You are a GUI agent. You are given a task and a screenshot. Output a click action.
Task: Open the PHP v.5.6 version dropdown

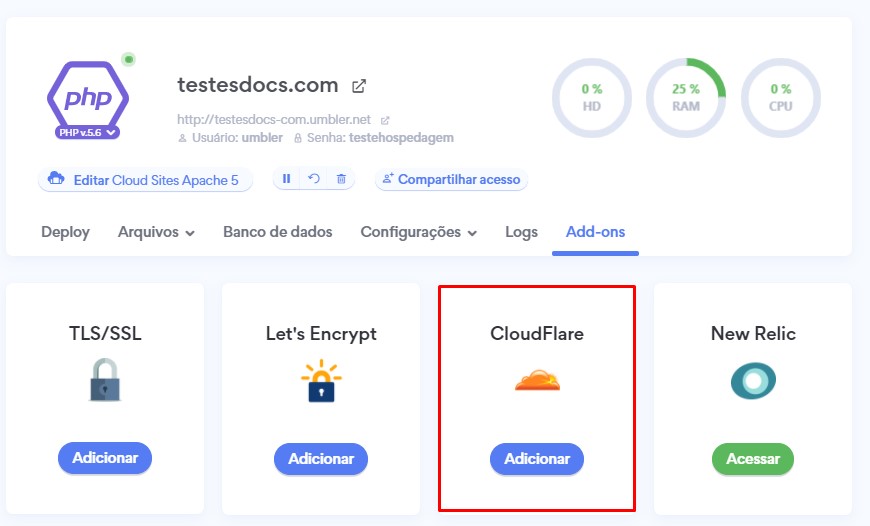click(x=87, y=132)
